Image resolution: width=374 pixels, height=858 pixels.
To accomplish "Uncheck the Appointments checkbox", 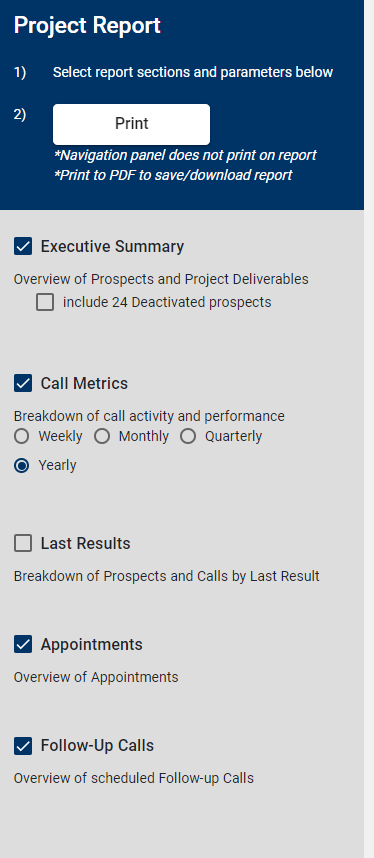I will tap(23, 644).
